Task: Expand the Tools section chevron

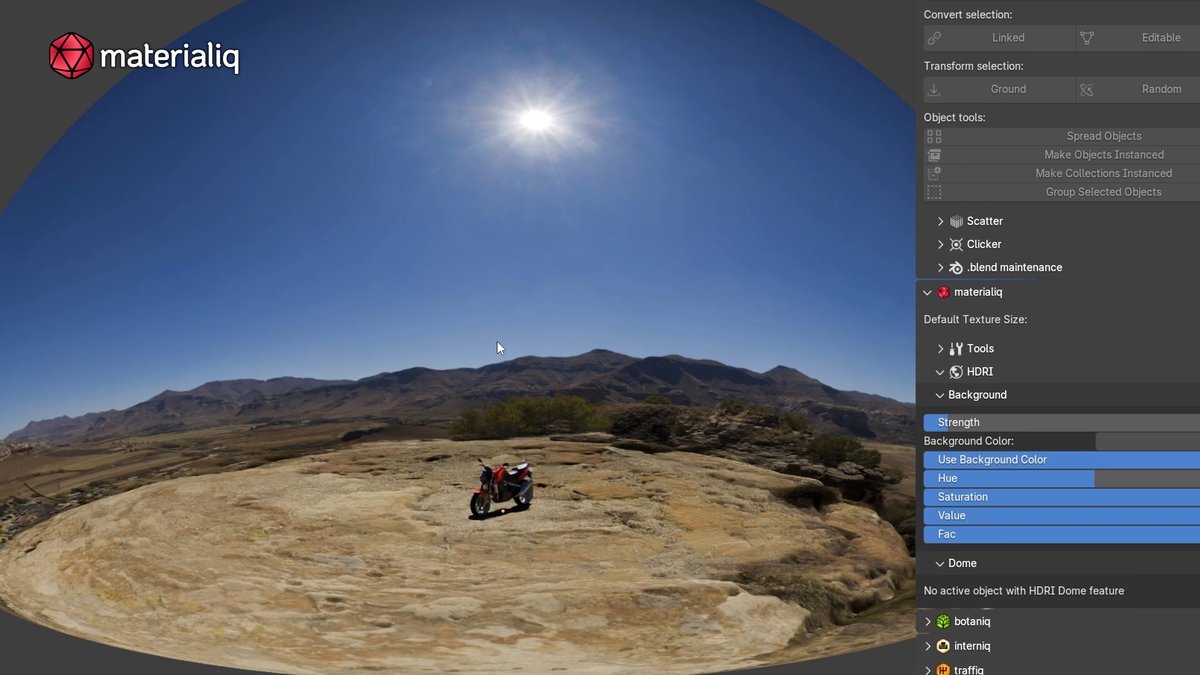Action: [940, 349]
